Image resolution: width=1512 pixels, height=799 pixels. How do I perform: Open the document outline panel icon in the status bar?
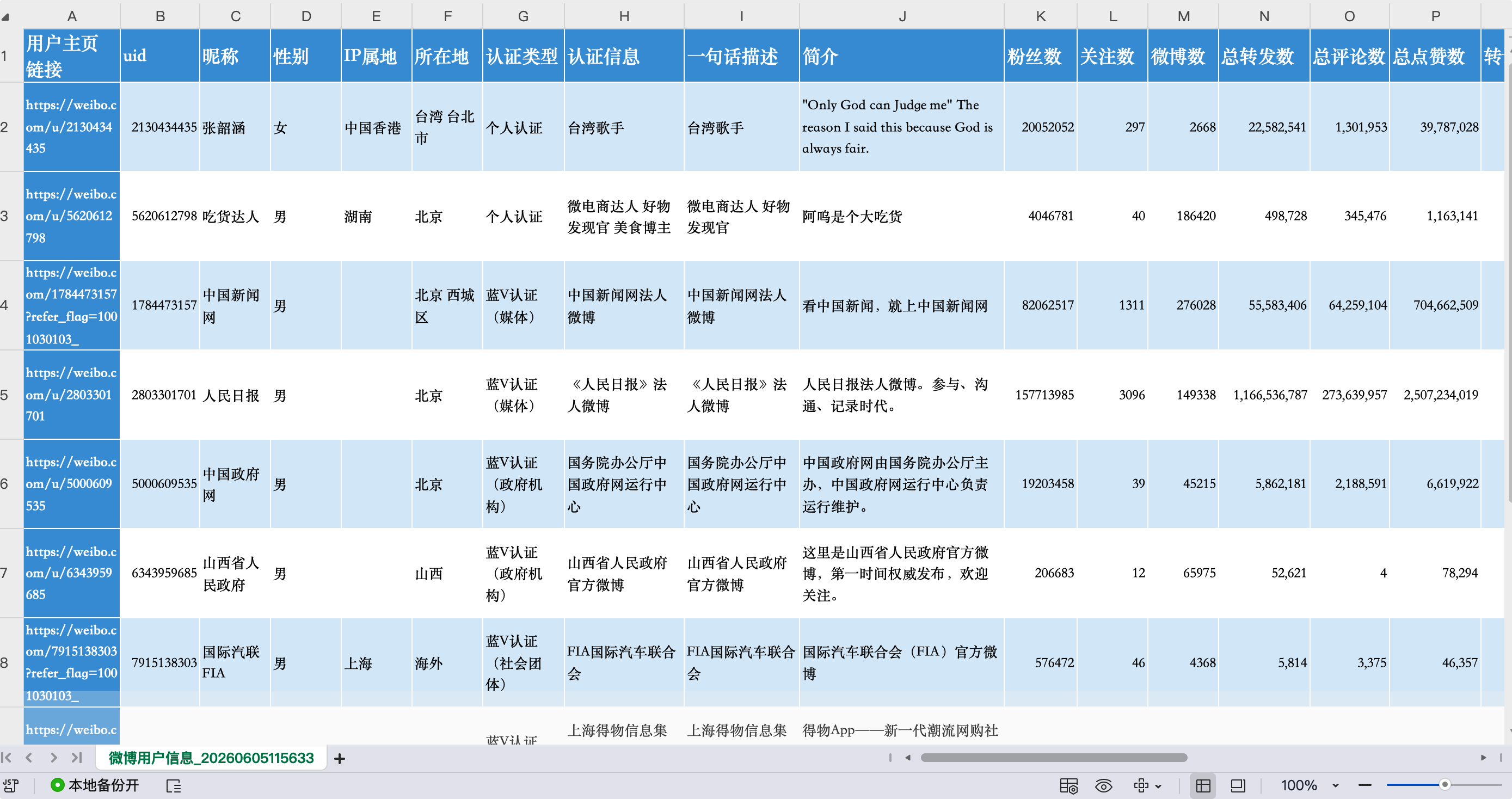click(x=174, y=785)
